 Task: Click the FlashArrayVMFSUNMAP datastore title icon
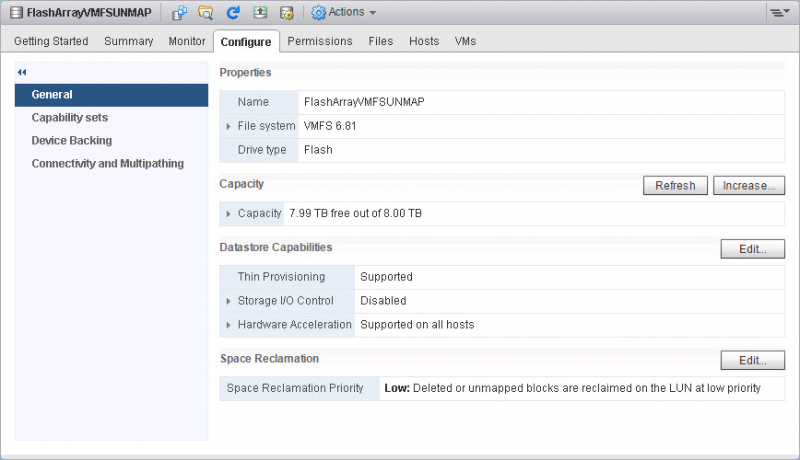[16, 12]
